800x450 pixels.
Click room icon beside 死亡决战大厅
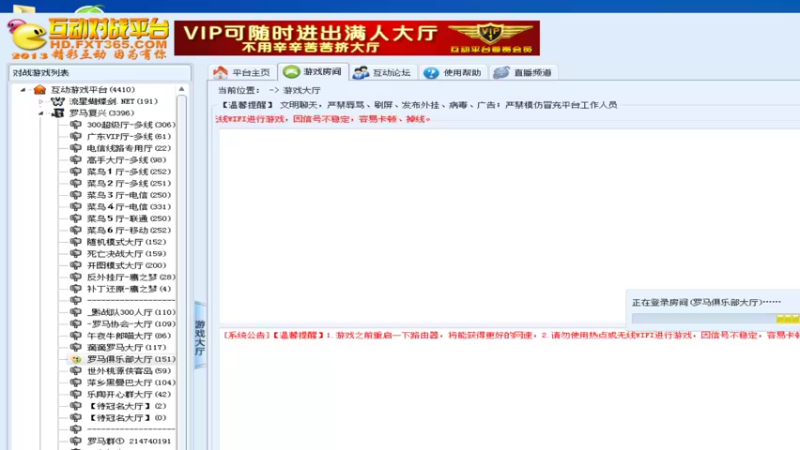[x=76, y=254]
